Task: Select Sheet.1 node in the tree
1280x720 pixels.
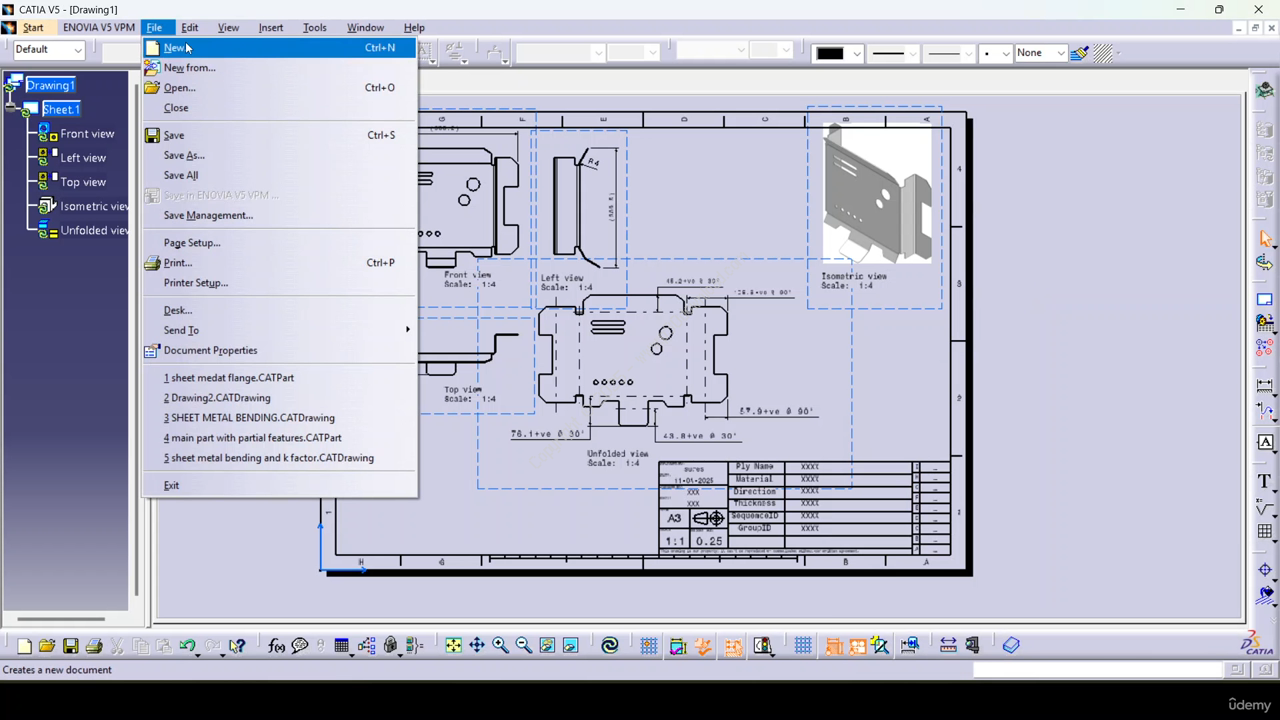Action: point(60,109)
